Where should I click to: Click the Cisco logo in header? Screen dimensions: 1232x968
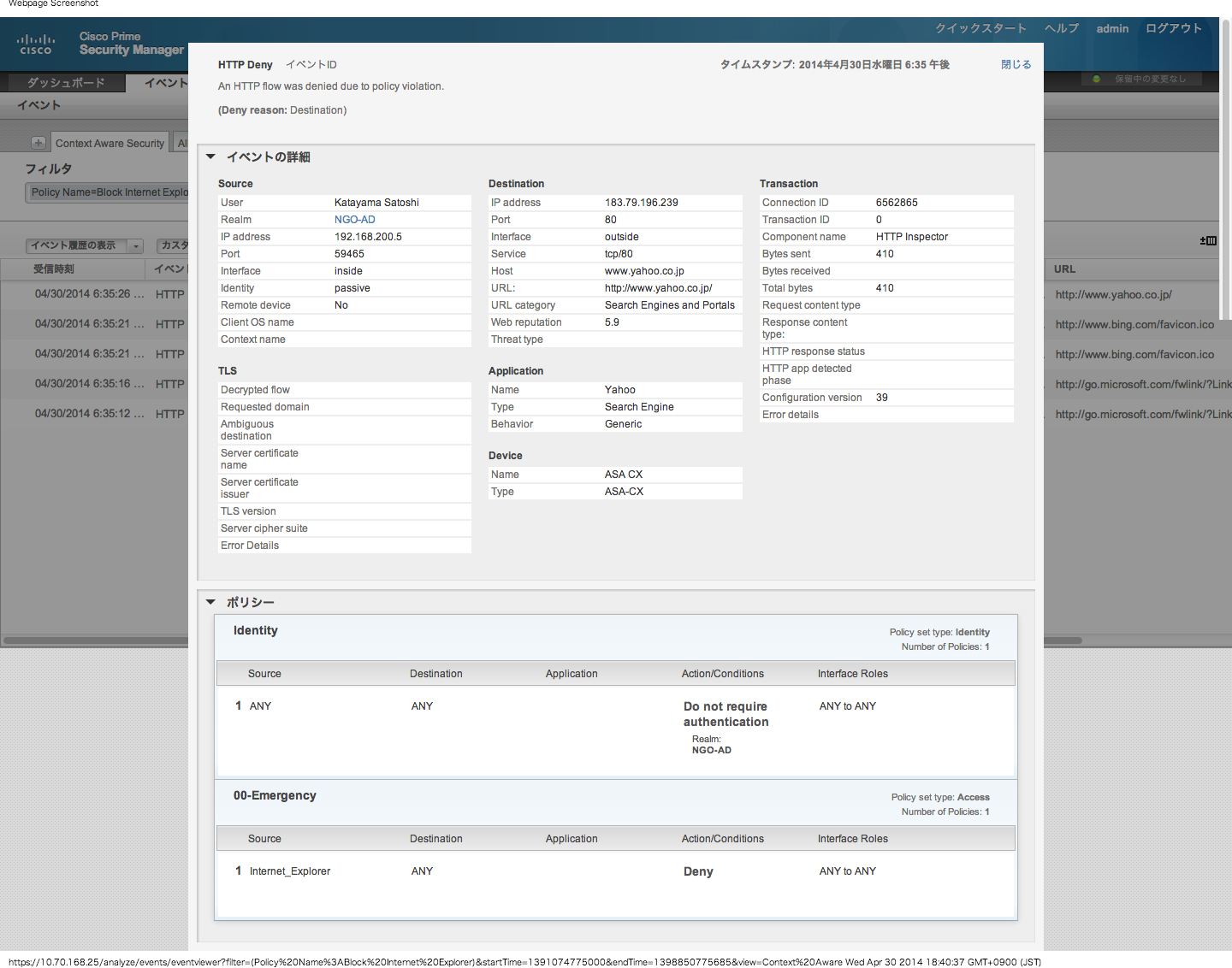coord(36,44)
